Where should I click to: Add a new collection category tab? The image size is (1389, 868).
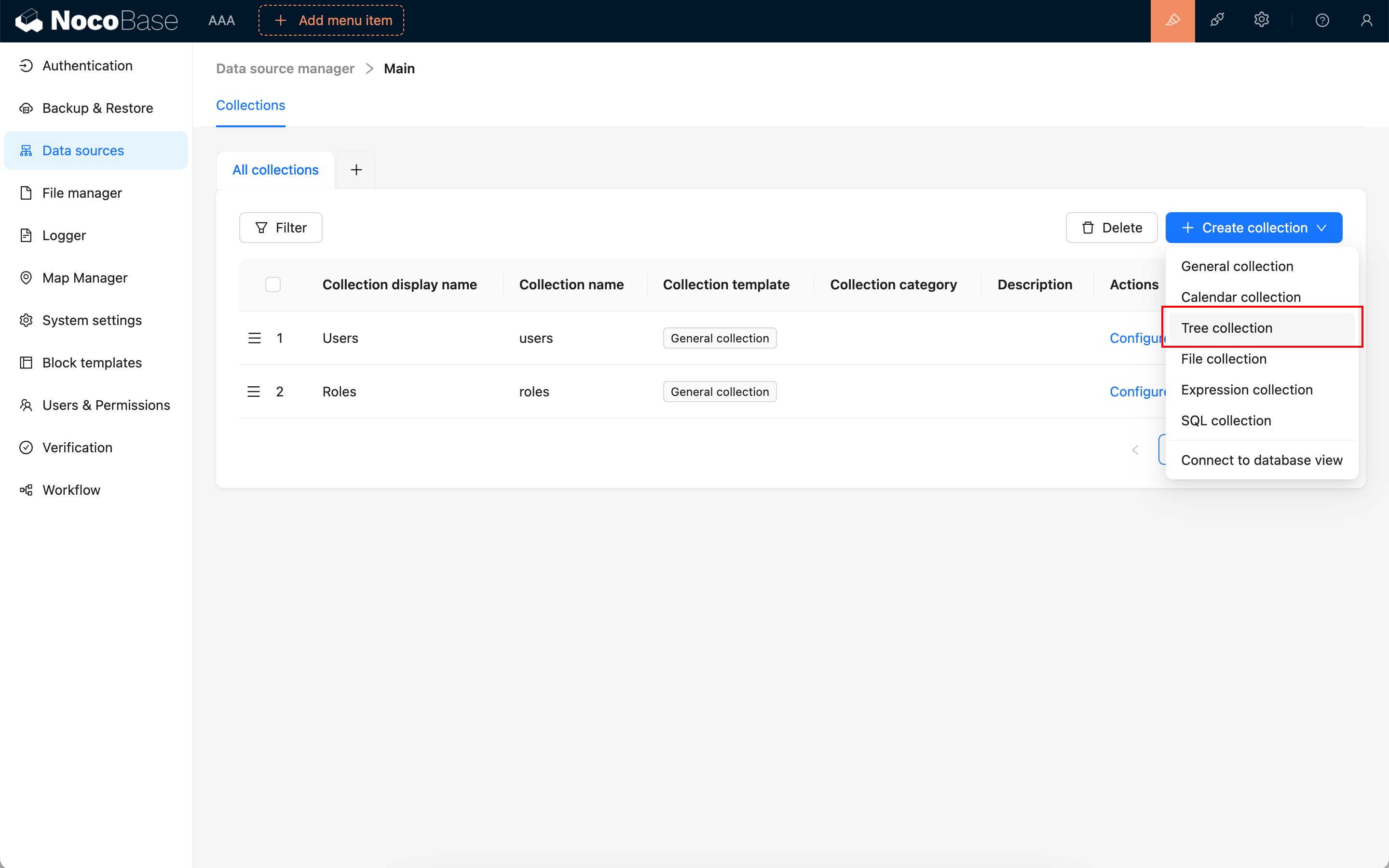[356, 170]
